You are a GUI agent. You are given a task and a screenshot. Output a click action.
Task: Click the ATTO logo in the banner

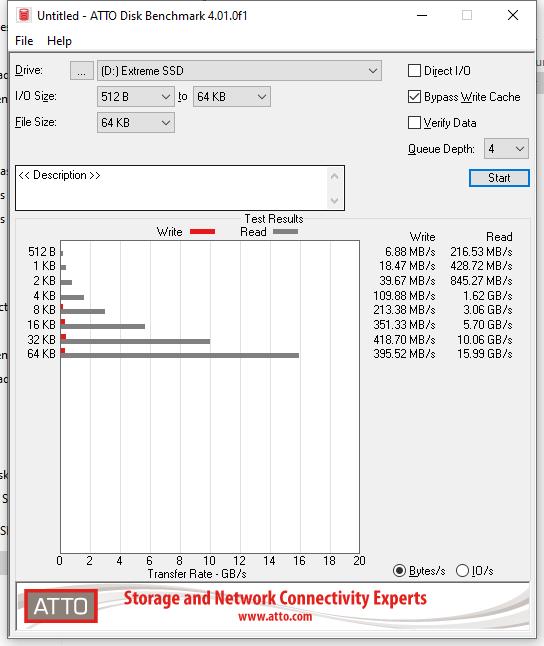click(61, 606)
